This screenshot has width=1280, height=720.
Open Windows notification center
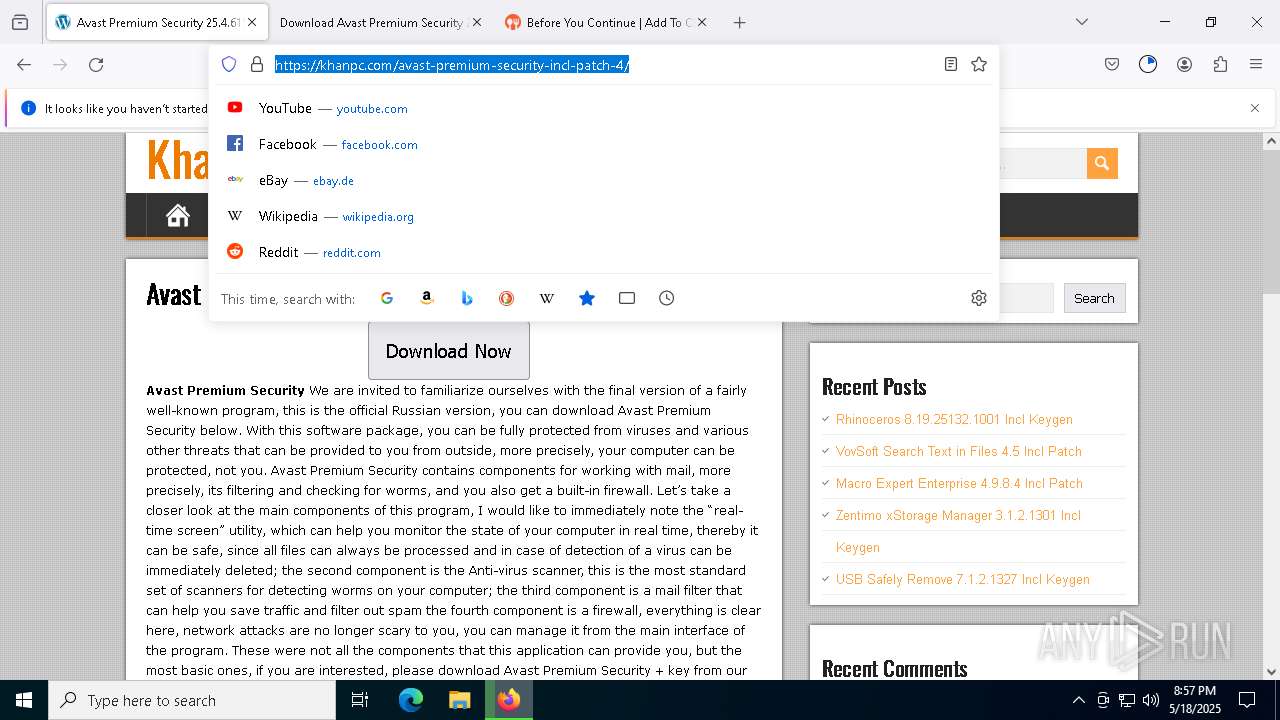[1248, 700]
